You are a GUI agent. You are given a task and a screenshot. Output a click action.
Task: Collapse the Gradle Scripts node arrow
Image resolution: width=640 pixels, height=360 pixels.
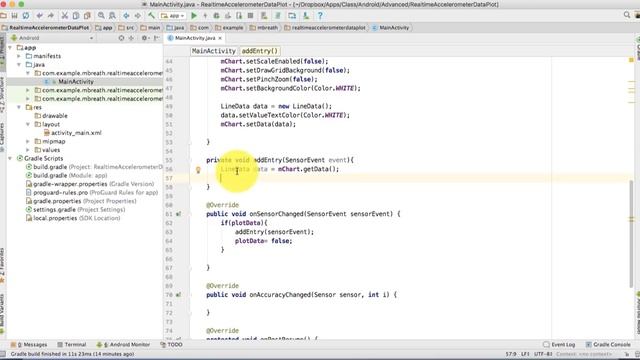pyautogui.click(x=10, y=158)
